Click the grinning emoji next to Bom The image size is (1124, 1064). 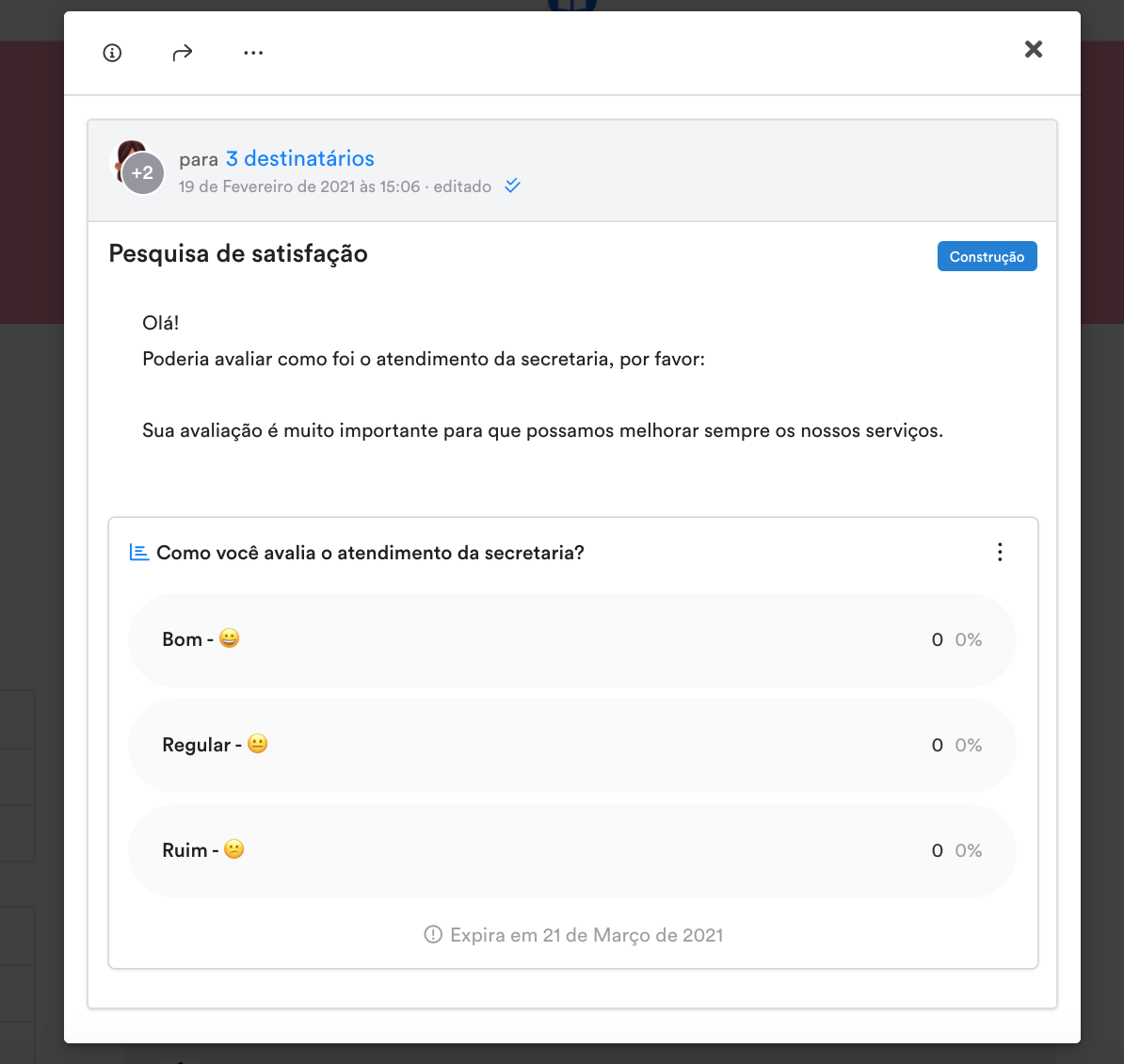click(230, 638)
